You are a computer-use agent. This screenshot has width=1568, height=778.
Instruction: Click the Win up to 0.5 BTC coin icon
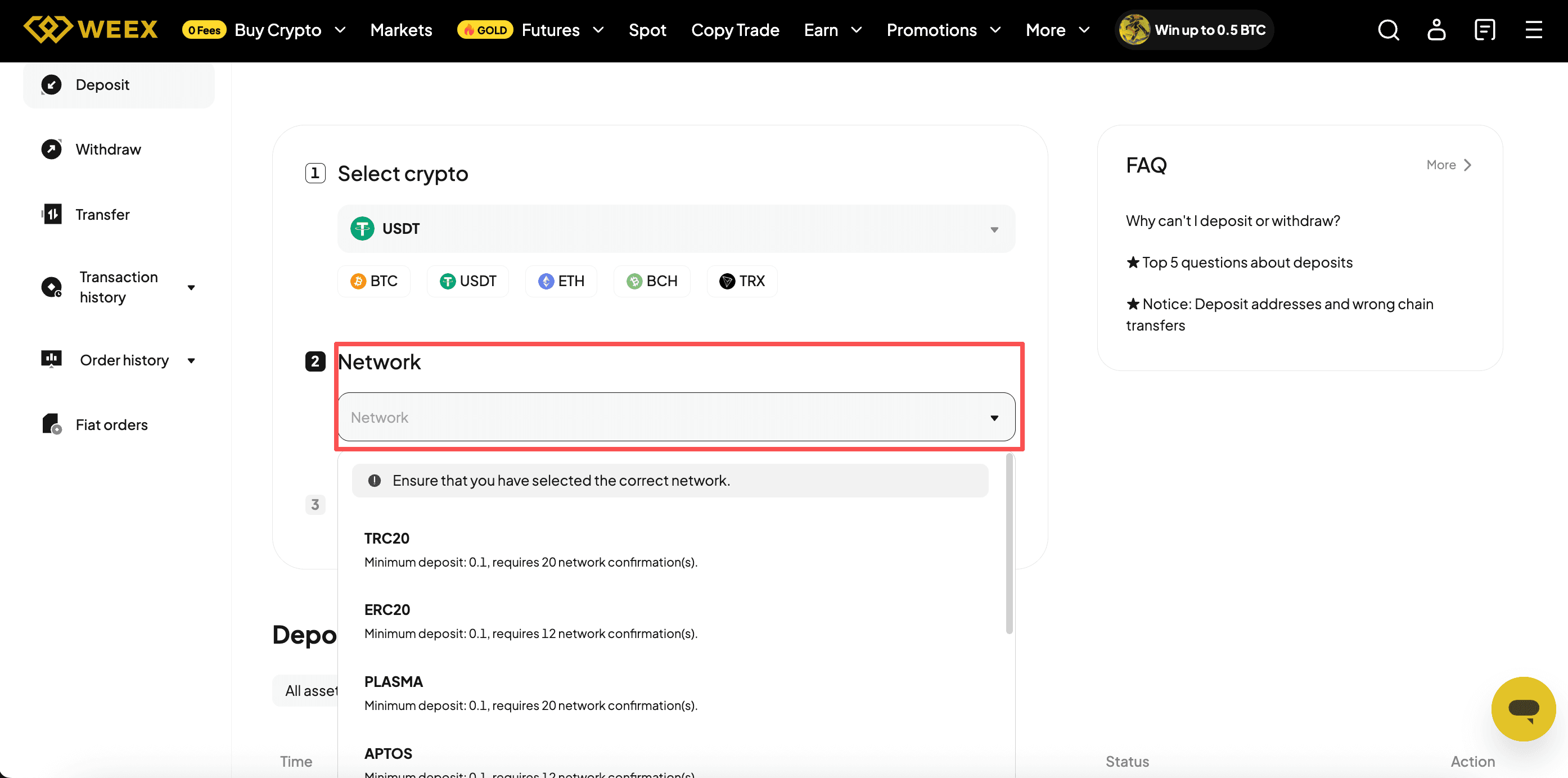1134,30
